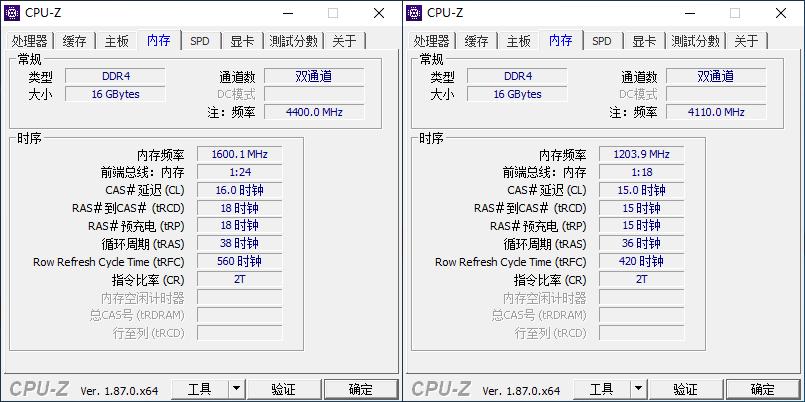Click 16 GBytes size field in right window

click(x=518, y=94)
